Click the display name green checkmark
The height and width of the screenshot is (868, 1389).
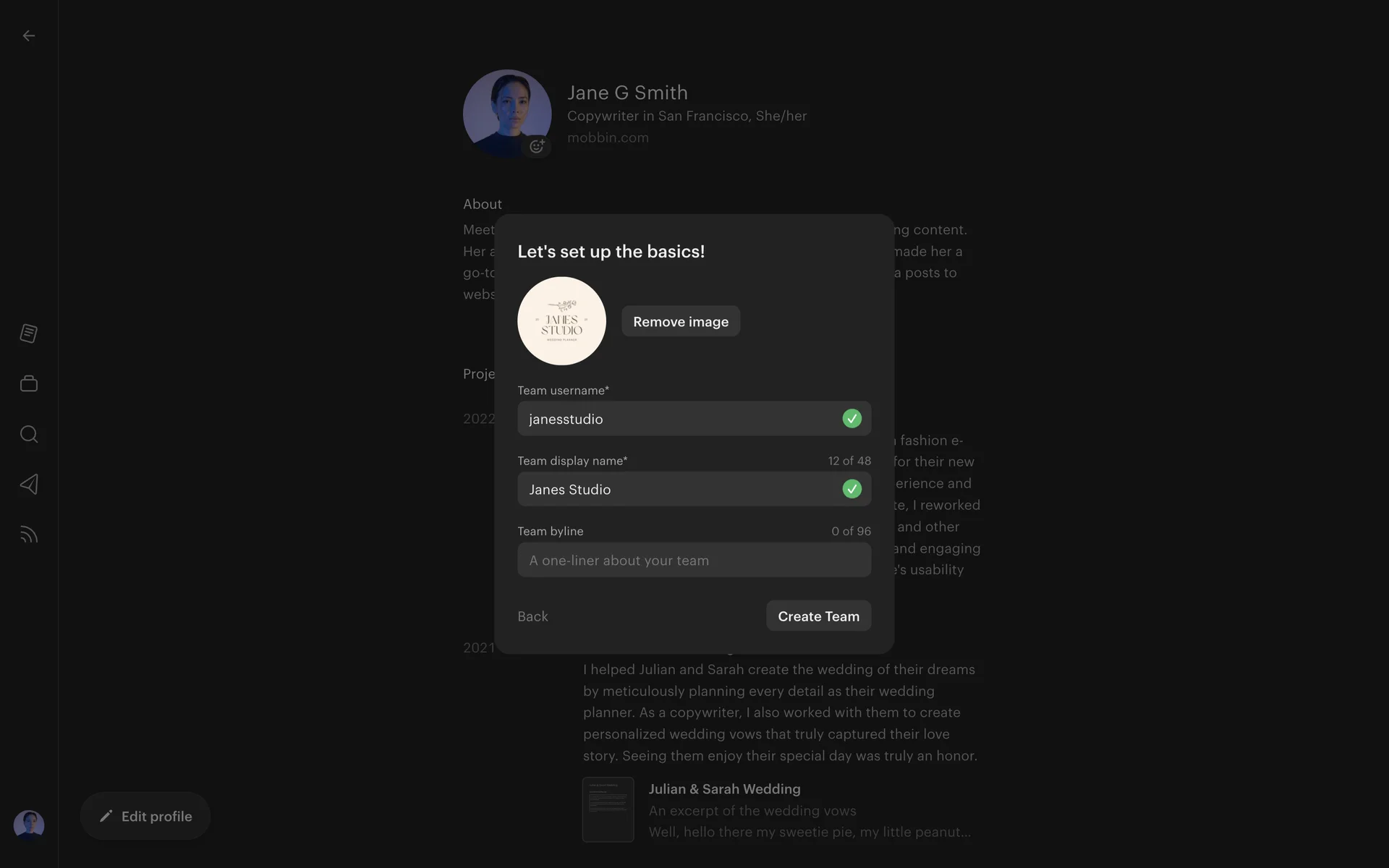tap(851, 489)
